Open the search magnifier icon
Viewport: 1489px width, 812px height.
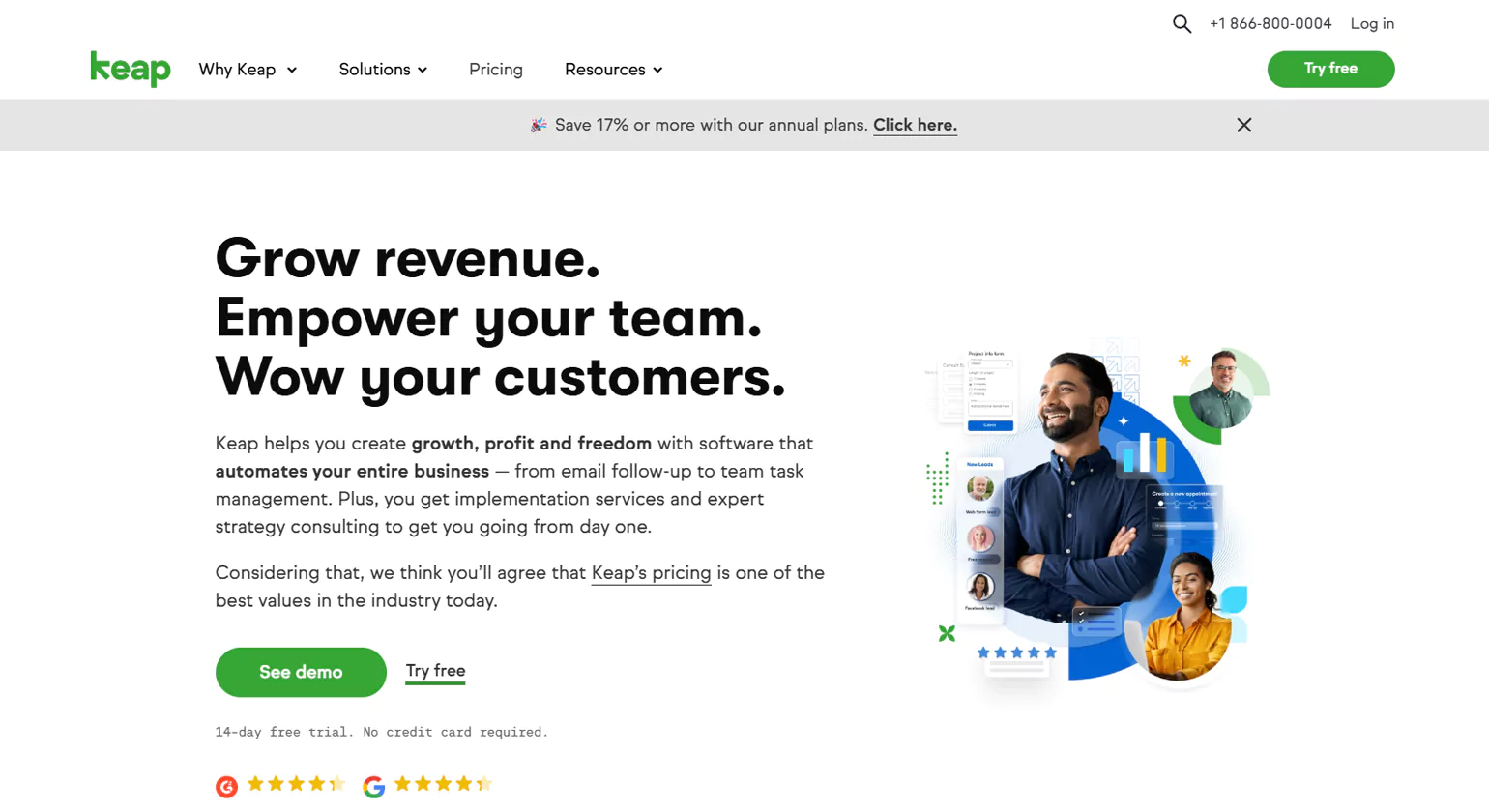tap(1182, 24)
